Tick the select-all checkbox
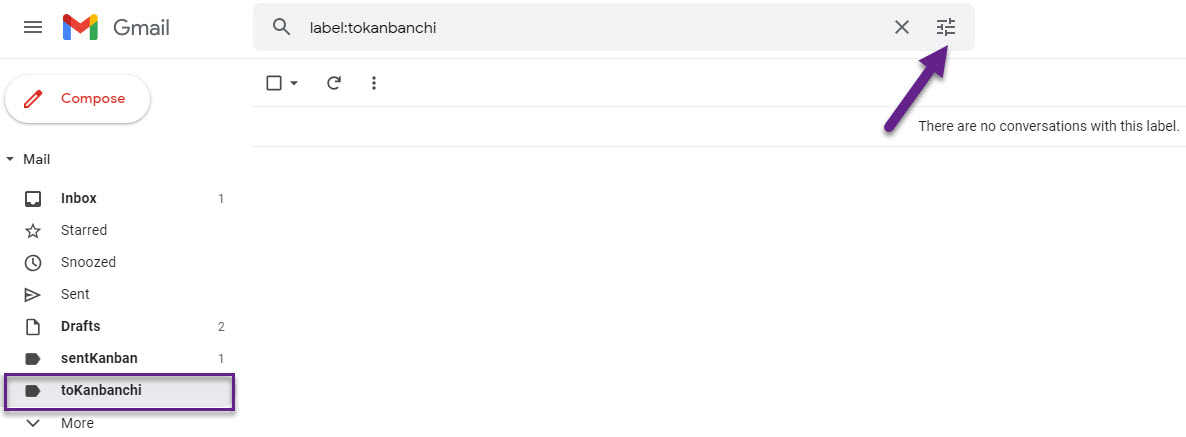 point(275,83)
